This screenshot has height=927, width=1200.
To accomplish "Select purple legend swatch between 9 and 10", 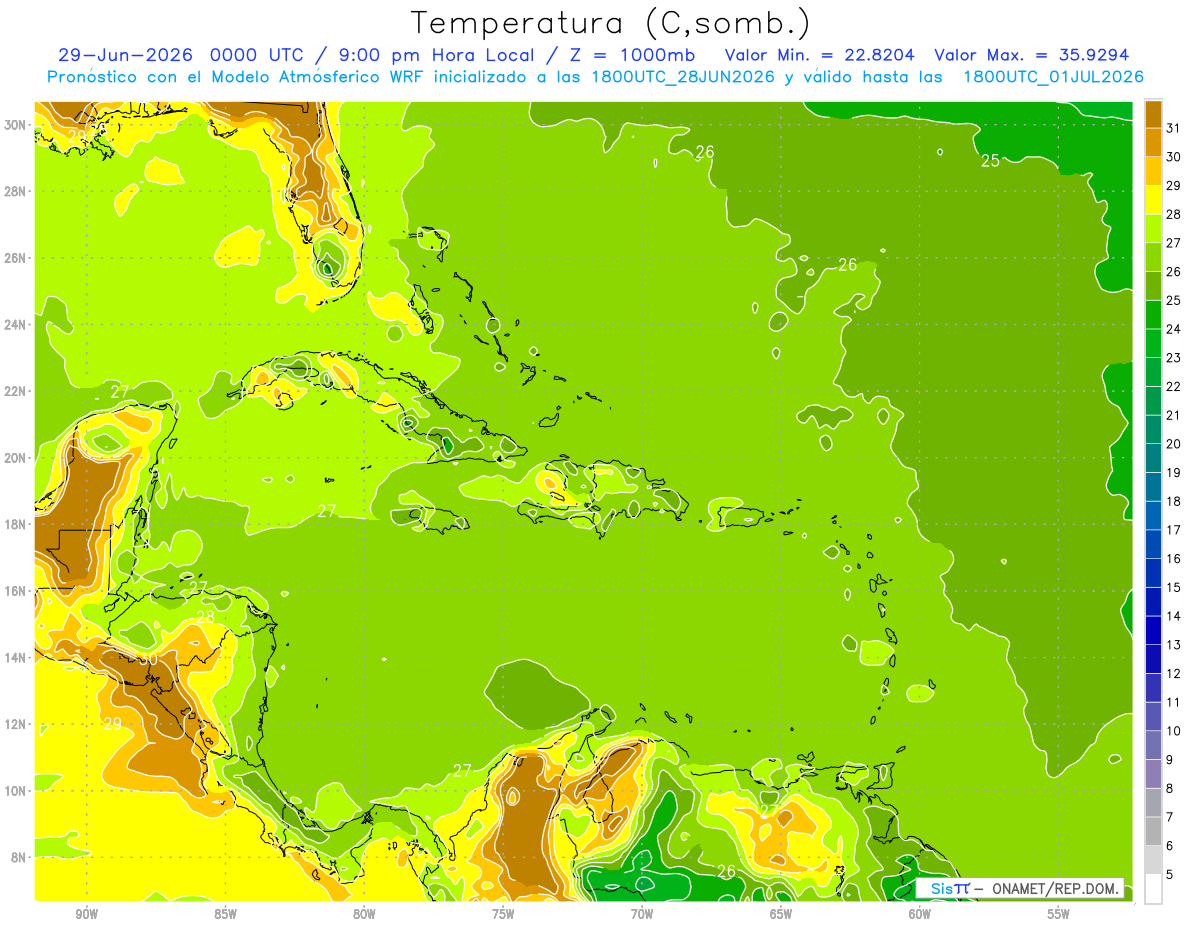I will [x=1153, y=745].
